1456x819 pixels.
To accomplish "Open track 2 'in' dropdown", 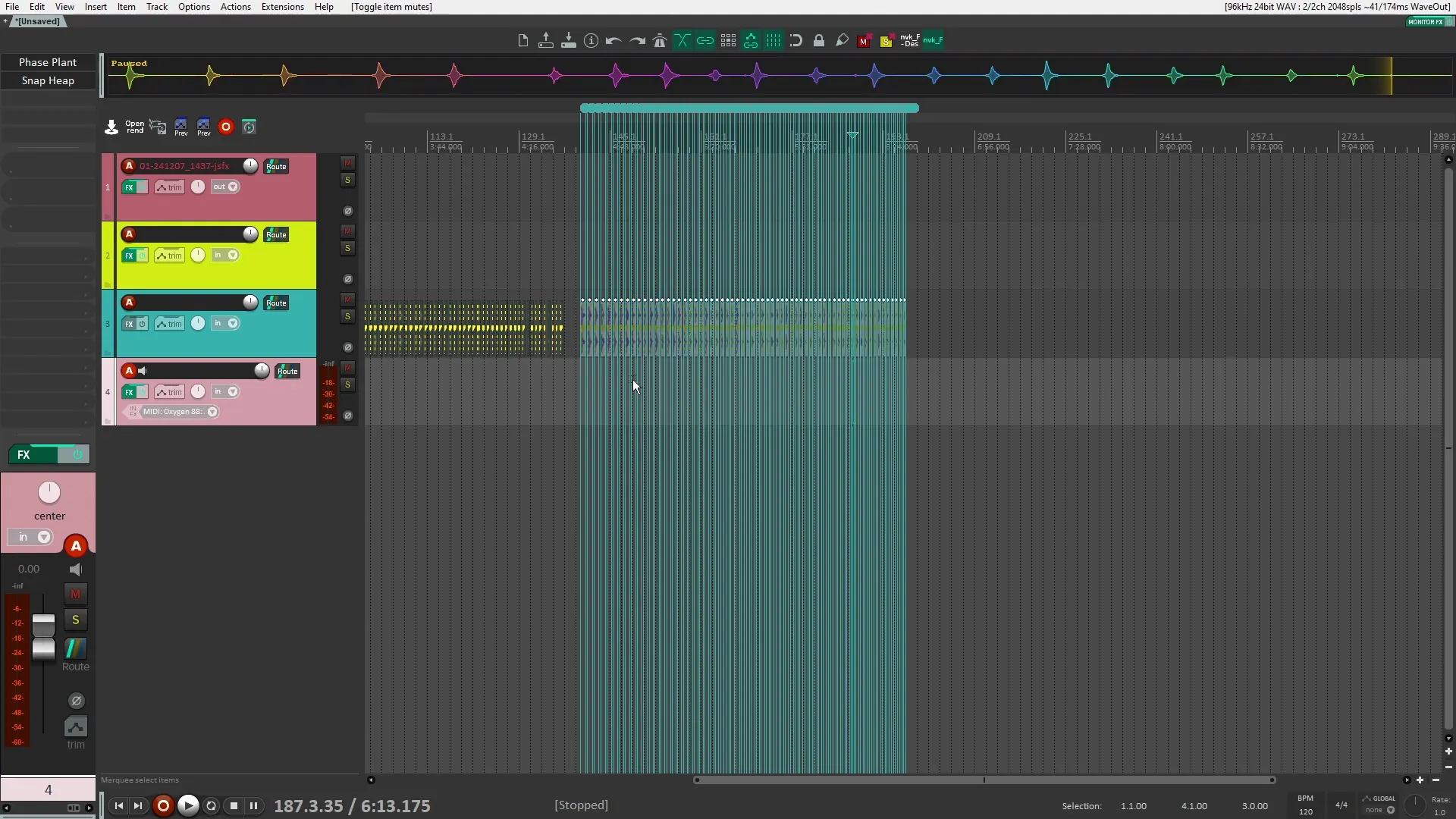I will (x=225, y=255).
